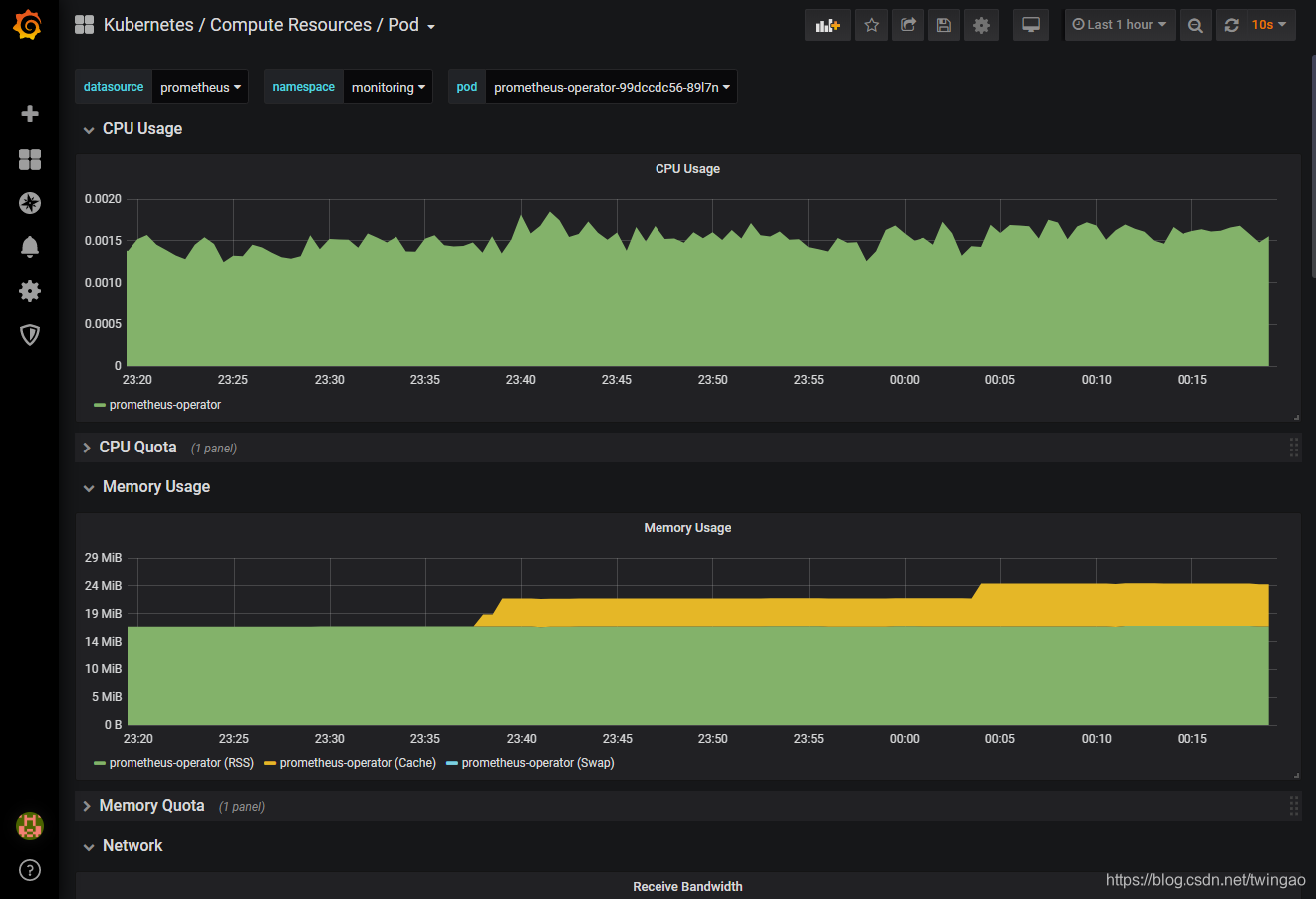Image resolution: width=1316 pixels, height=899 pixels.
Task: Star this dashboard as favorite
Action: (872, 25)
